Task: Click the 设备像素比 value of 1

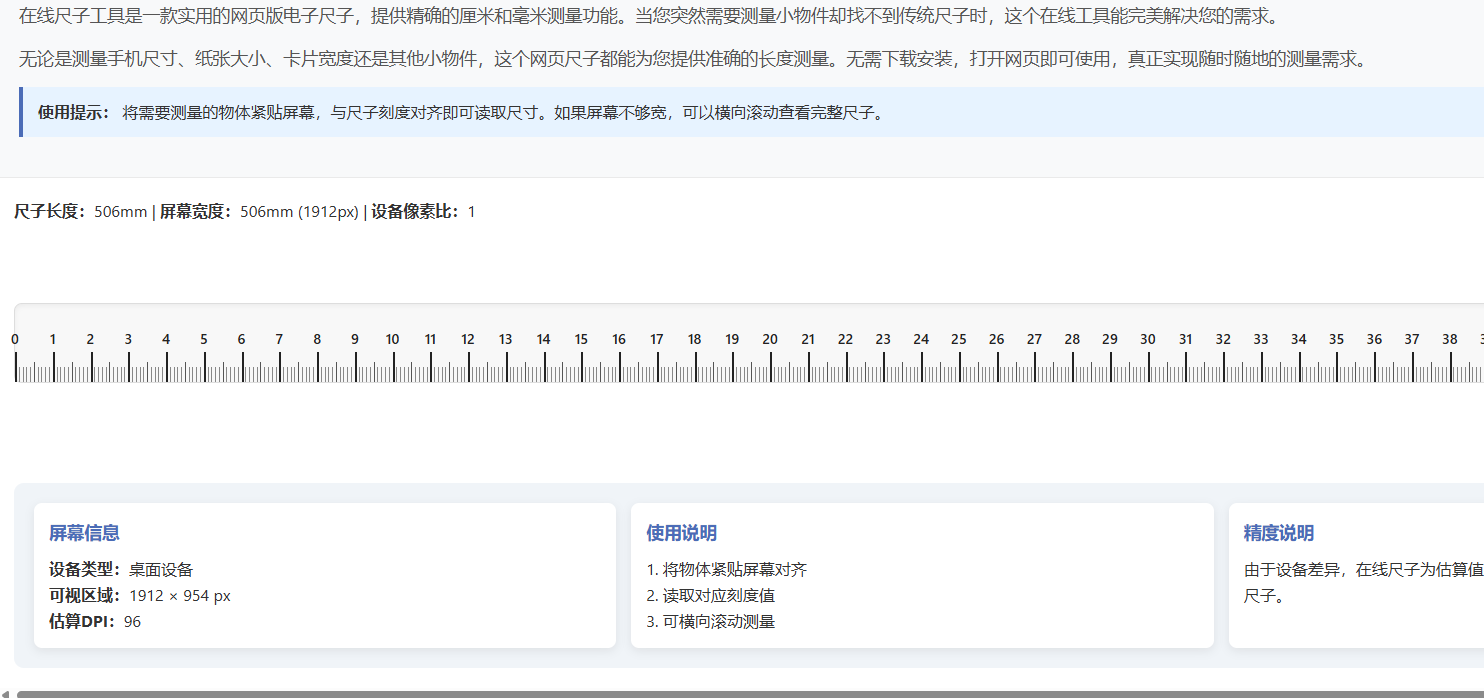Action: point(470,212)
